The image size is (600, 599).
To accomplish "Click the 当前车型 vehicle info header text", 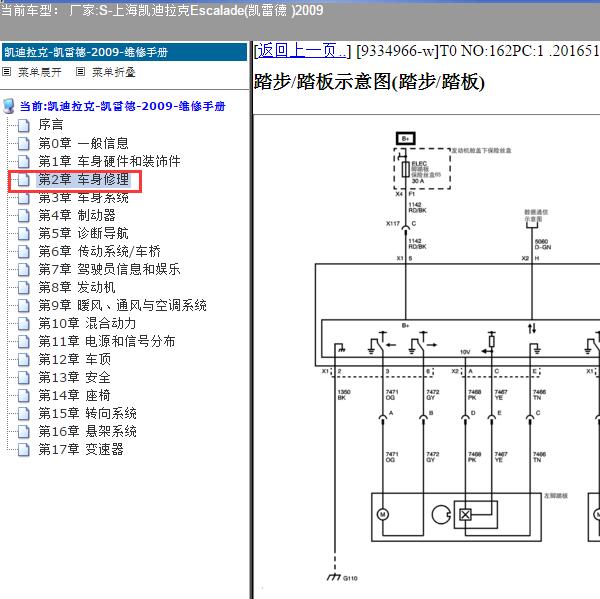I will (162, 10).
